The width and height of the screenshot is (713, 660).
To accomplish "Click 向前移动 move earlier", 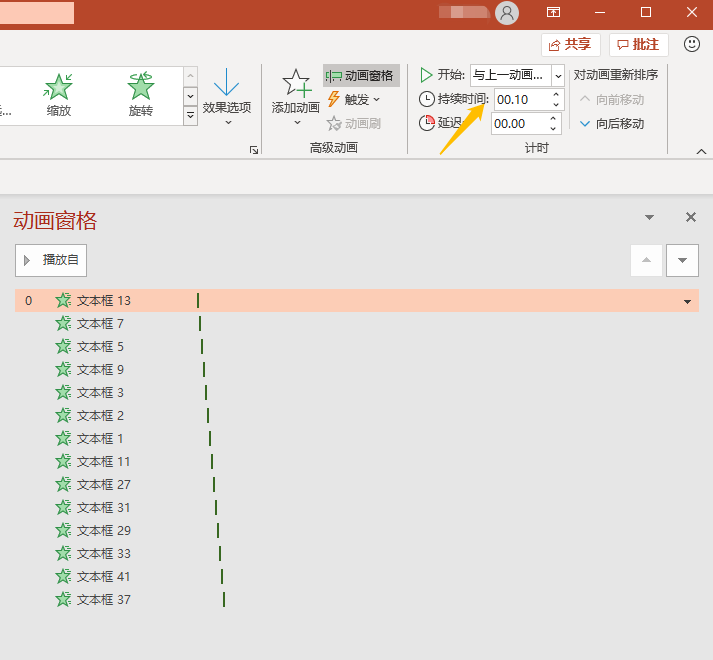I will [x=612, y=99].
